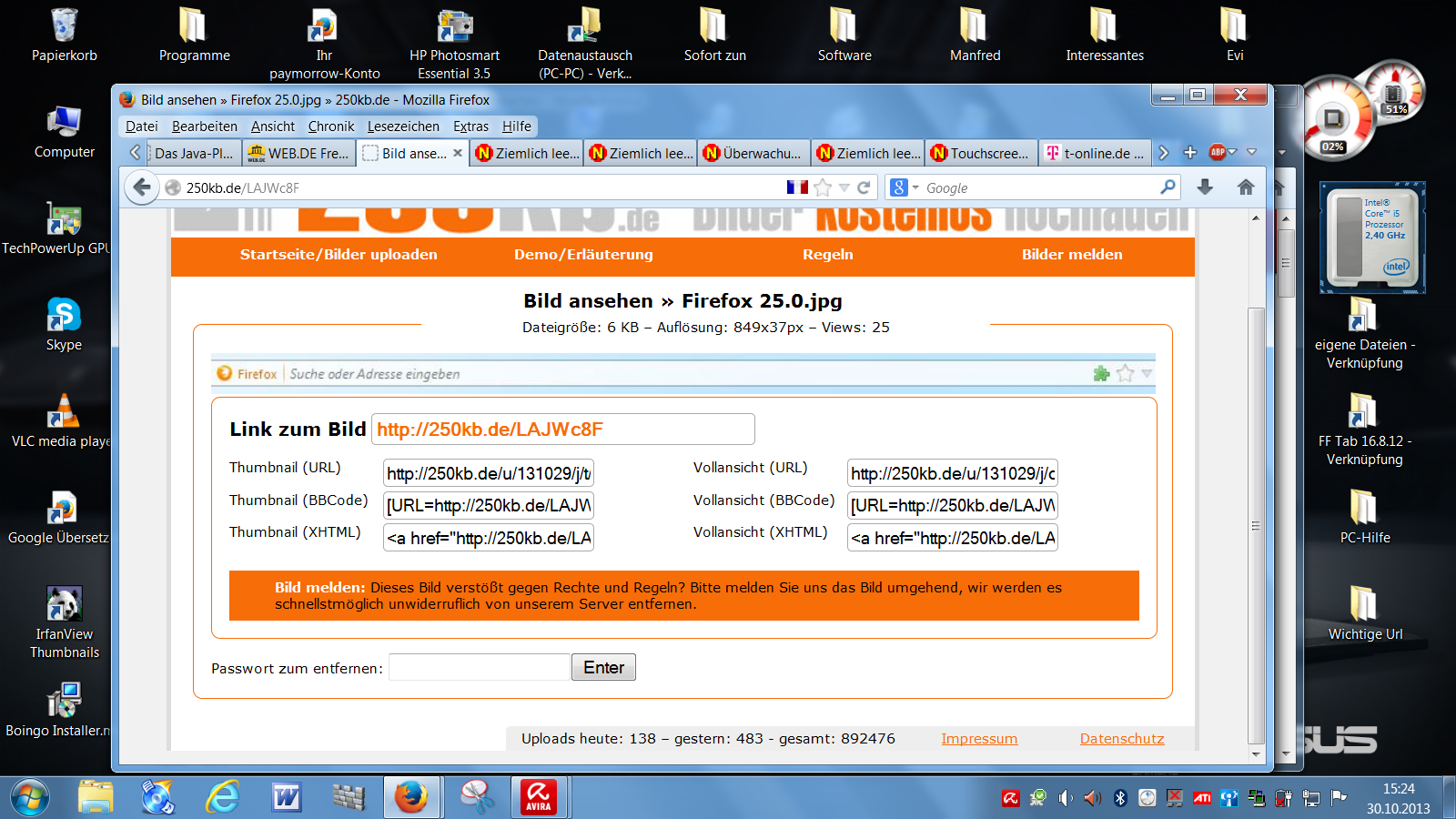Open IrfanView Thumbnails shortcut
The width and height of the screenshot is (1456, 819).
[65, 622]
